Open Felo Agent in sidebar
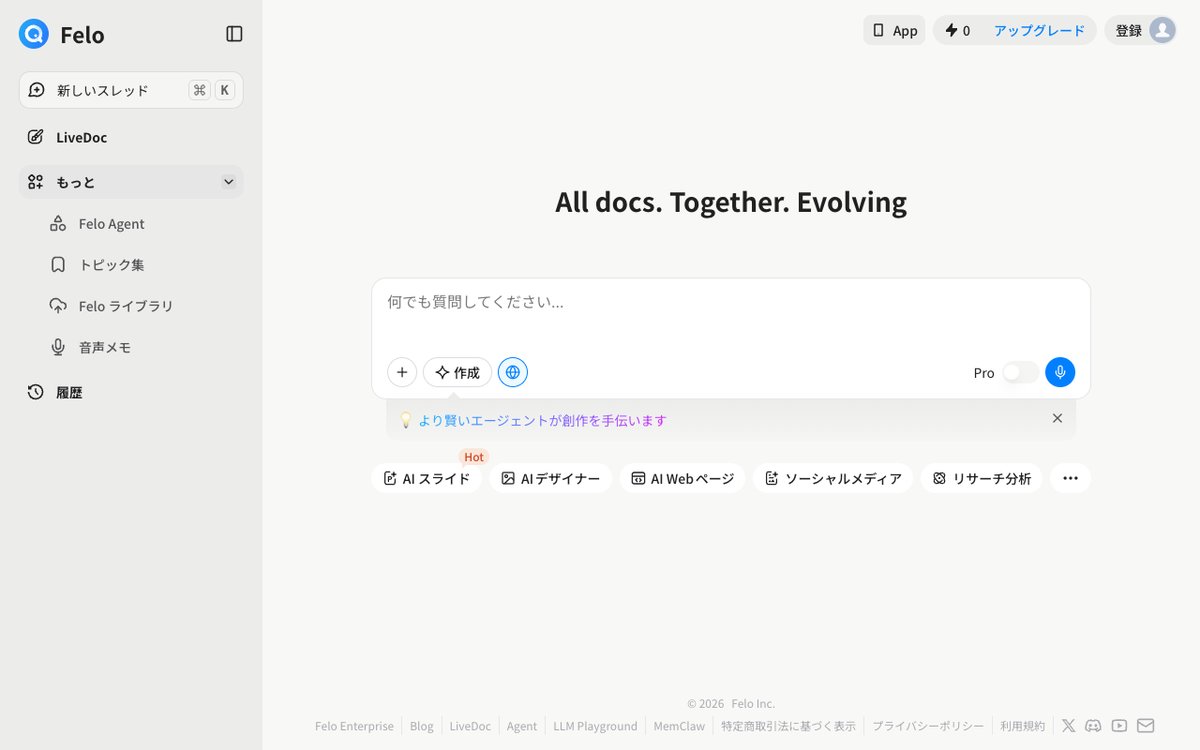The width and height of the screenshot is (1200, 750). [111, 224]
